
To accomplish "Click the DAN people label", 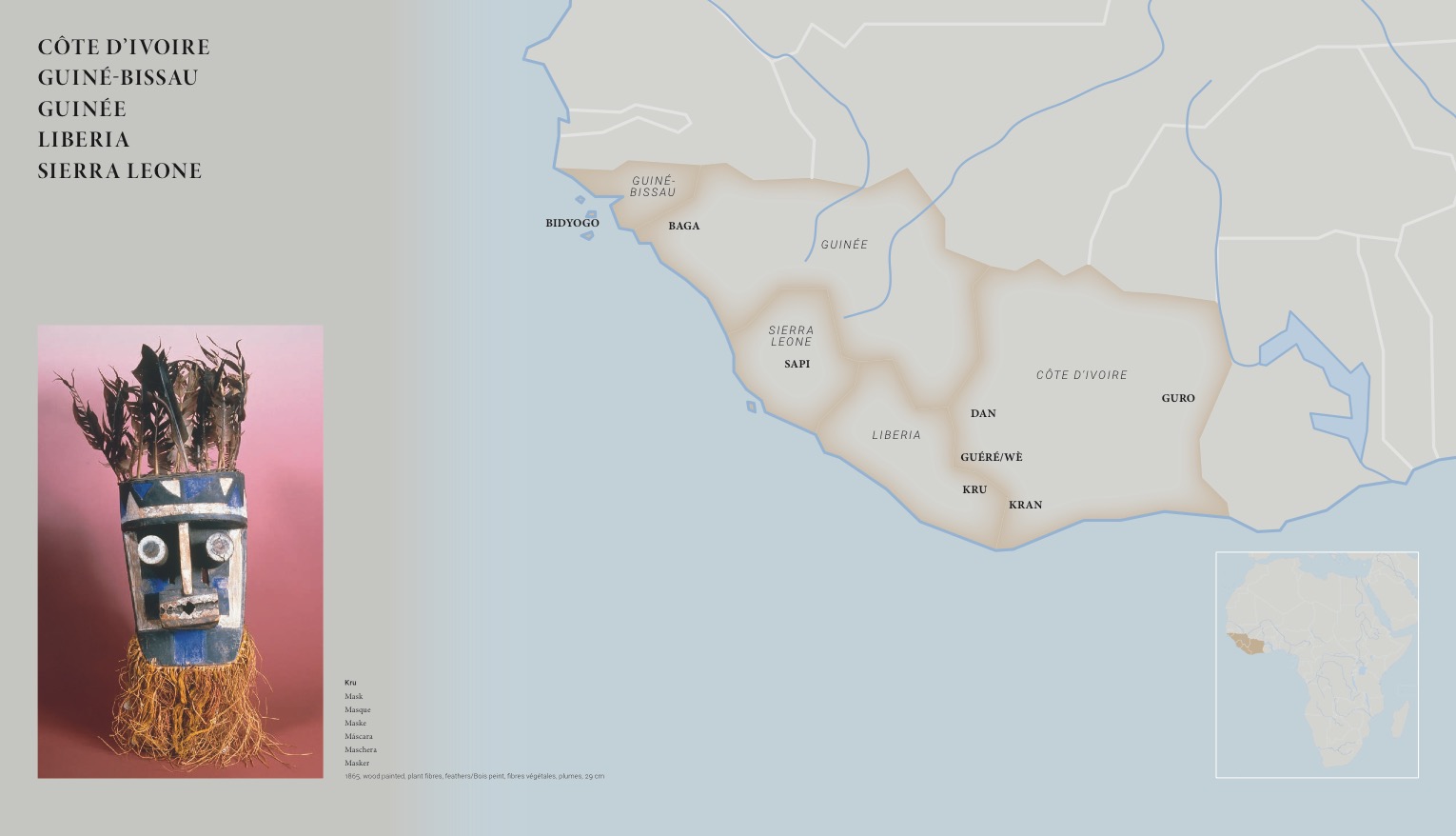I will [x=983, y=413].
